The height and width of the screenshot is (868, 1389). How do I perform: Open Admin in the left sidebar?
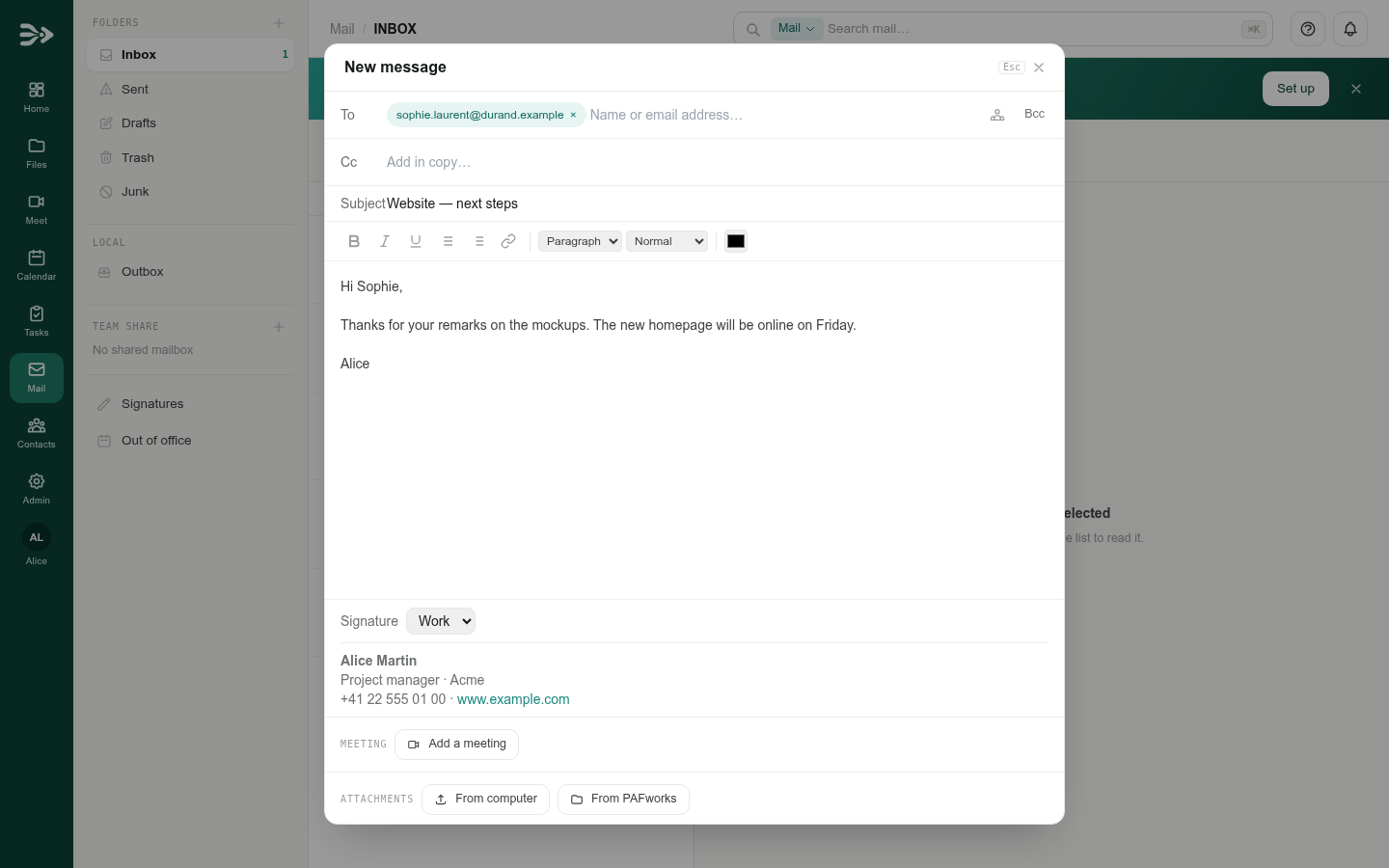point(37,489)
